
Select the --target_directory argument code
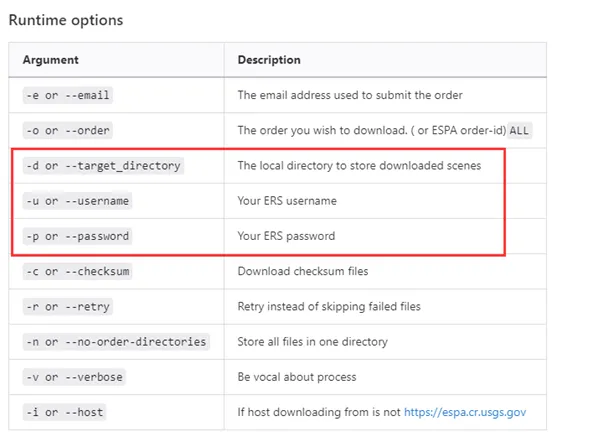[x=102, y=165]
